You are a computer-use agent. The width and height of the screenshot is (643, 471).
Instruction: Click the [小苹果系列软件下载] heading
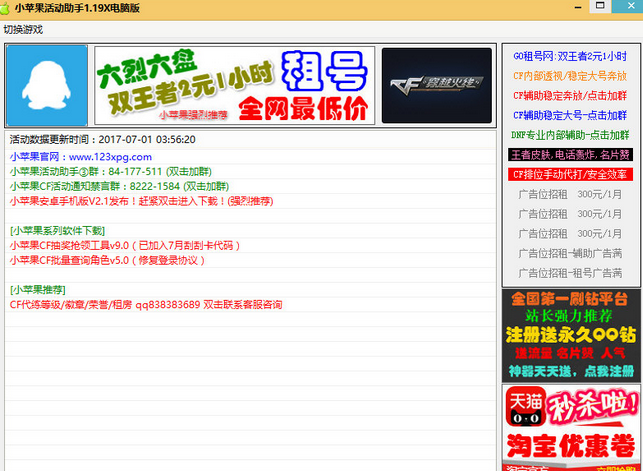[57, 231]
